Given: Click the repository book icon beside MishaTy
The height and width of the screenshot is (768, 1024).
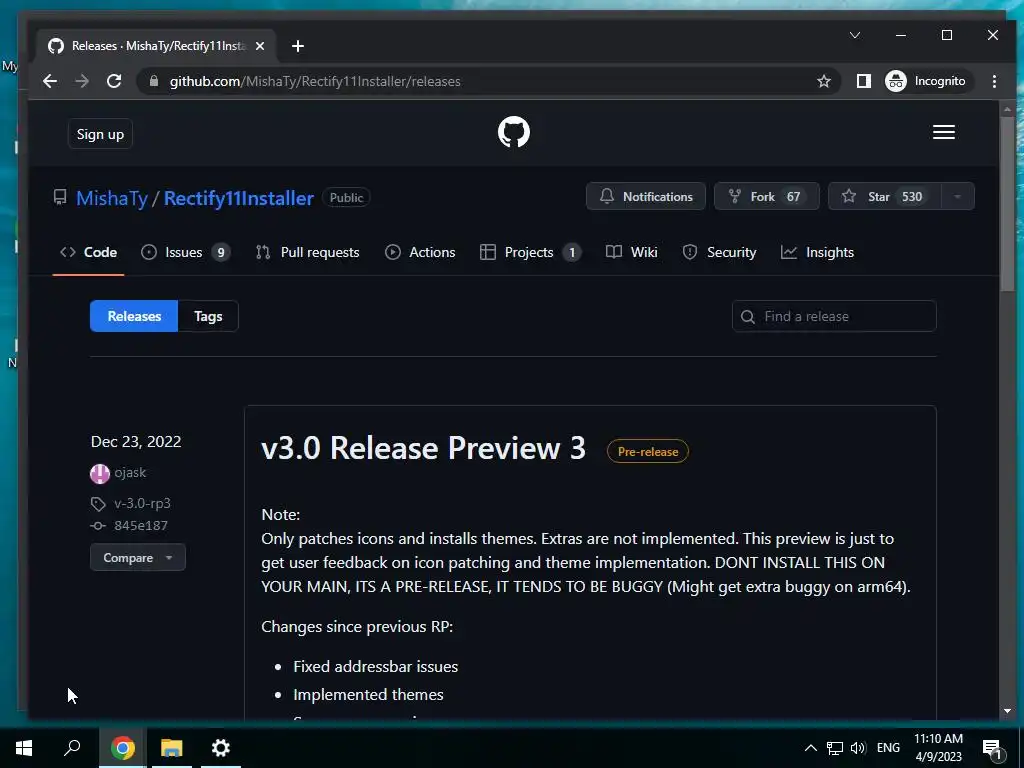Looking at the screenshot, I should (60, 197).
